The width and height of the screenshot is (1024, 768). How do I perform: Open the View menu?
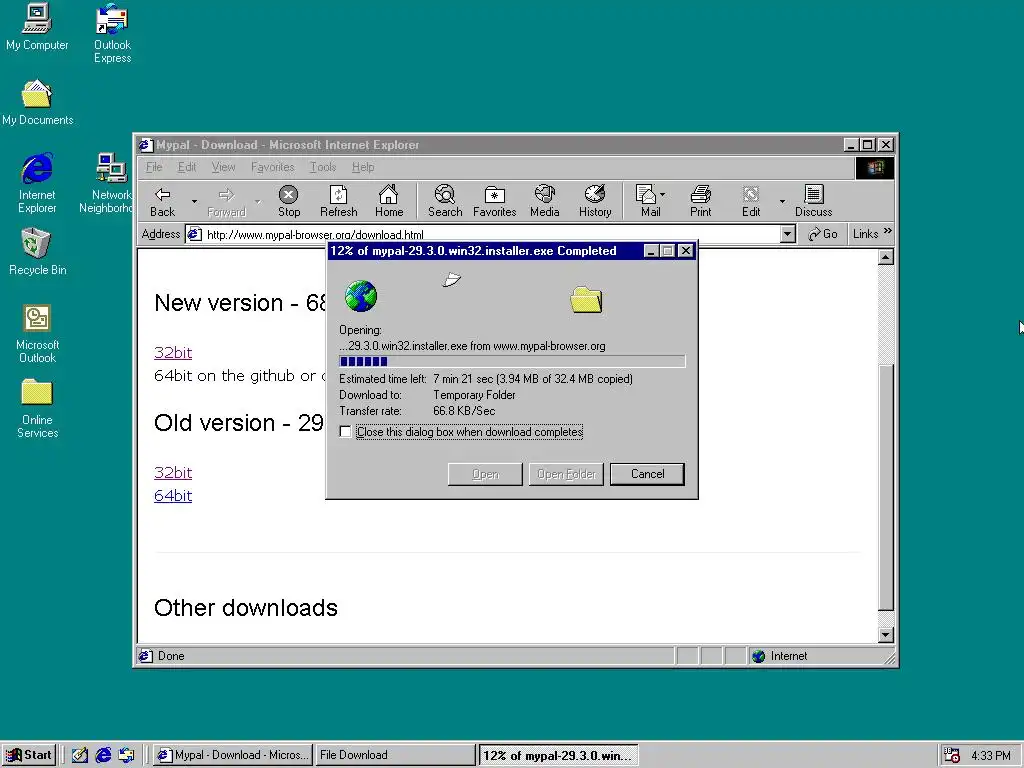(223, 167)
